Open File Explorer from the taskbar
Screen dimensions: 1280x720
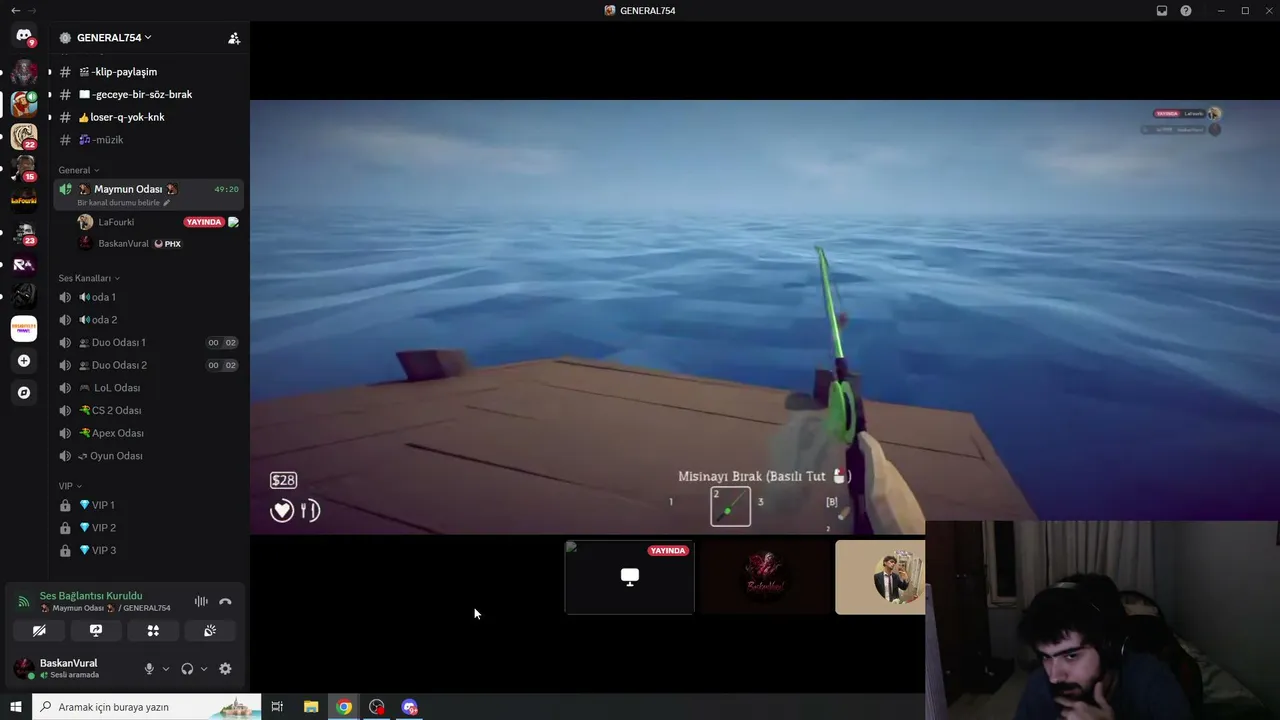click(311, 707)
